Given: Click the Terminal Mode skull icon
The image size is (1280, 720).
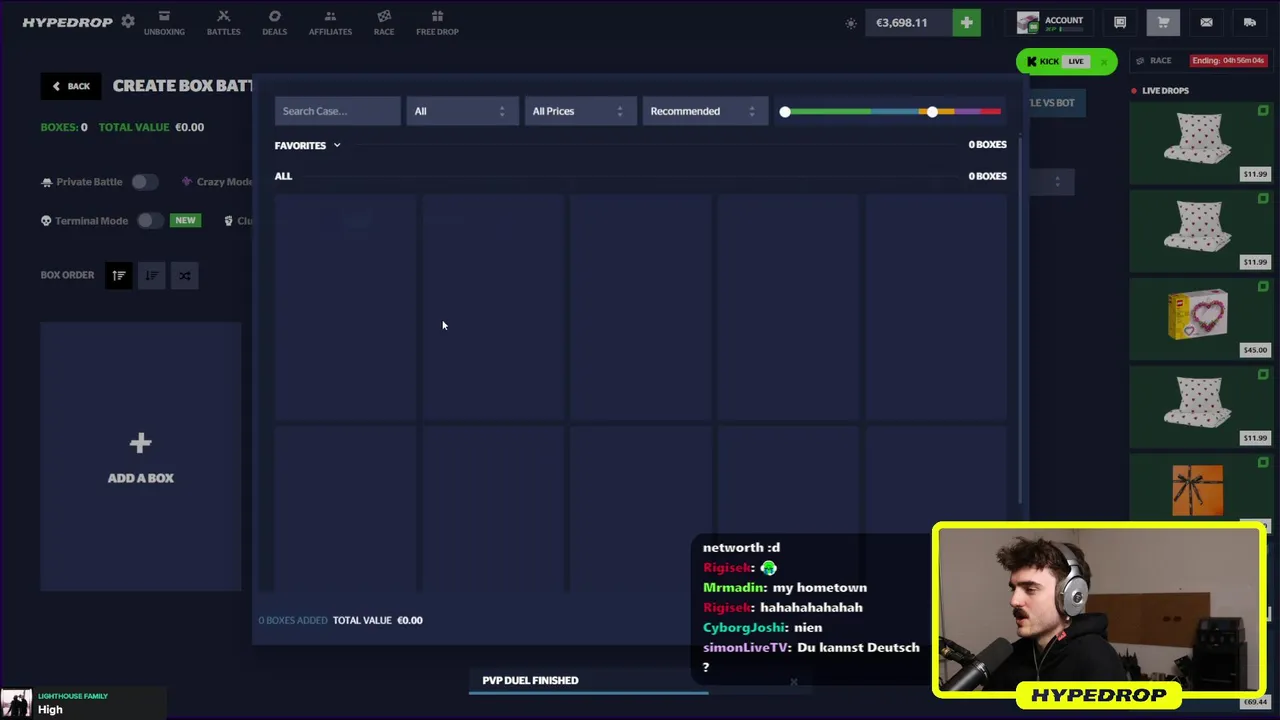Looking at the screenshot, I should tap(46, 220).
